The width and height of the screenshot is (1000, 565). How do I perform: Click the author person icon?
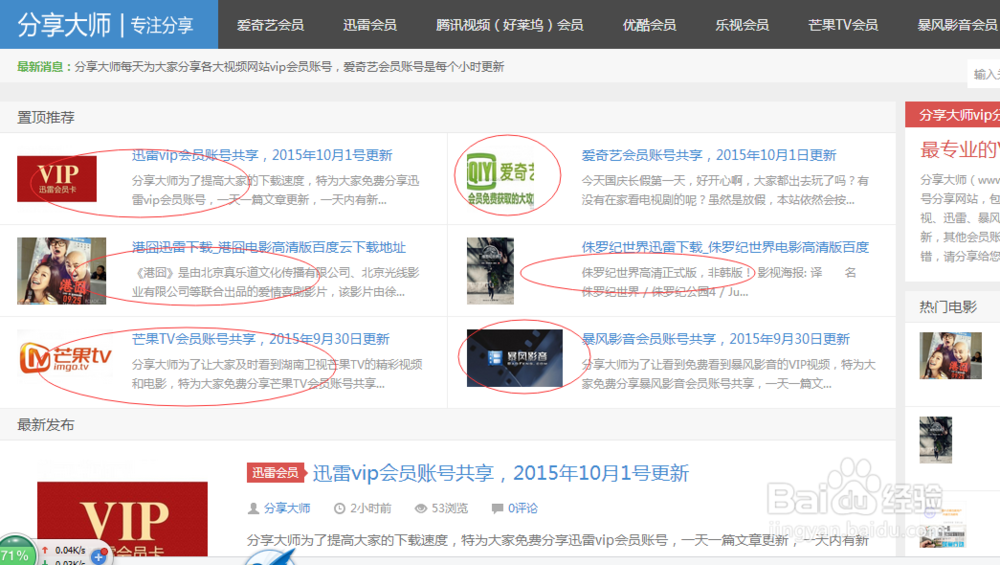point(253,508)
